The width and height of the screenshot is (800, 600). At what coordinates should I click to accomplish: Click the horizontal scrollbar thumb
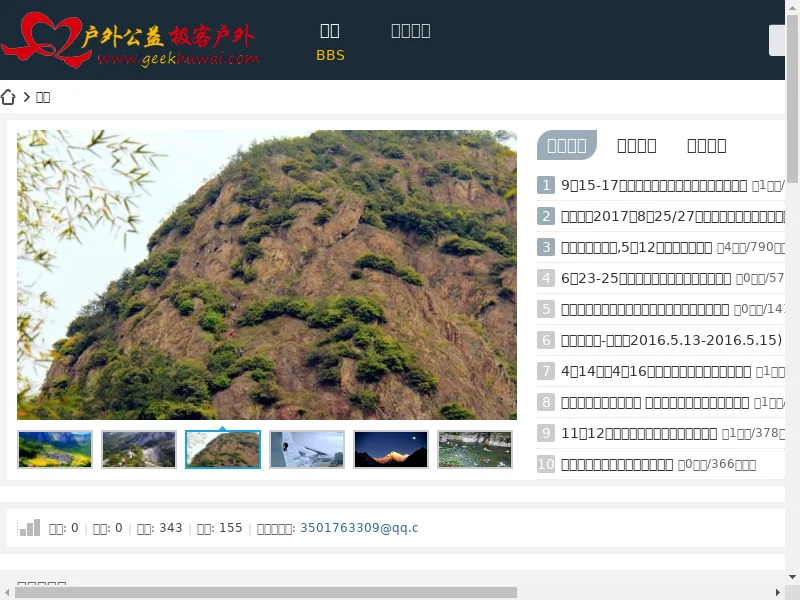[266, 592]
